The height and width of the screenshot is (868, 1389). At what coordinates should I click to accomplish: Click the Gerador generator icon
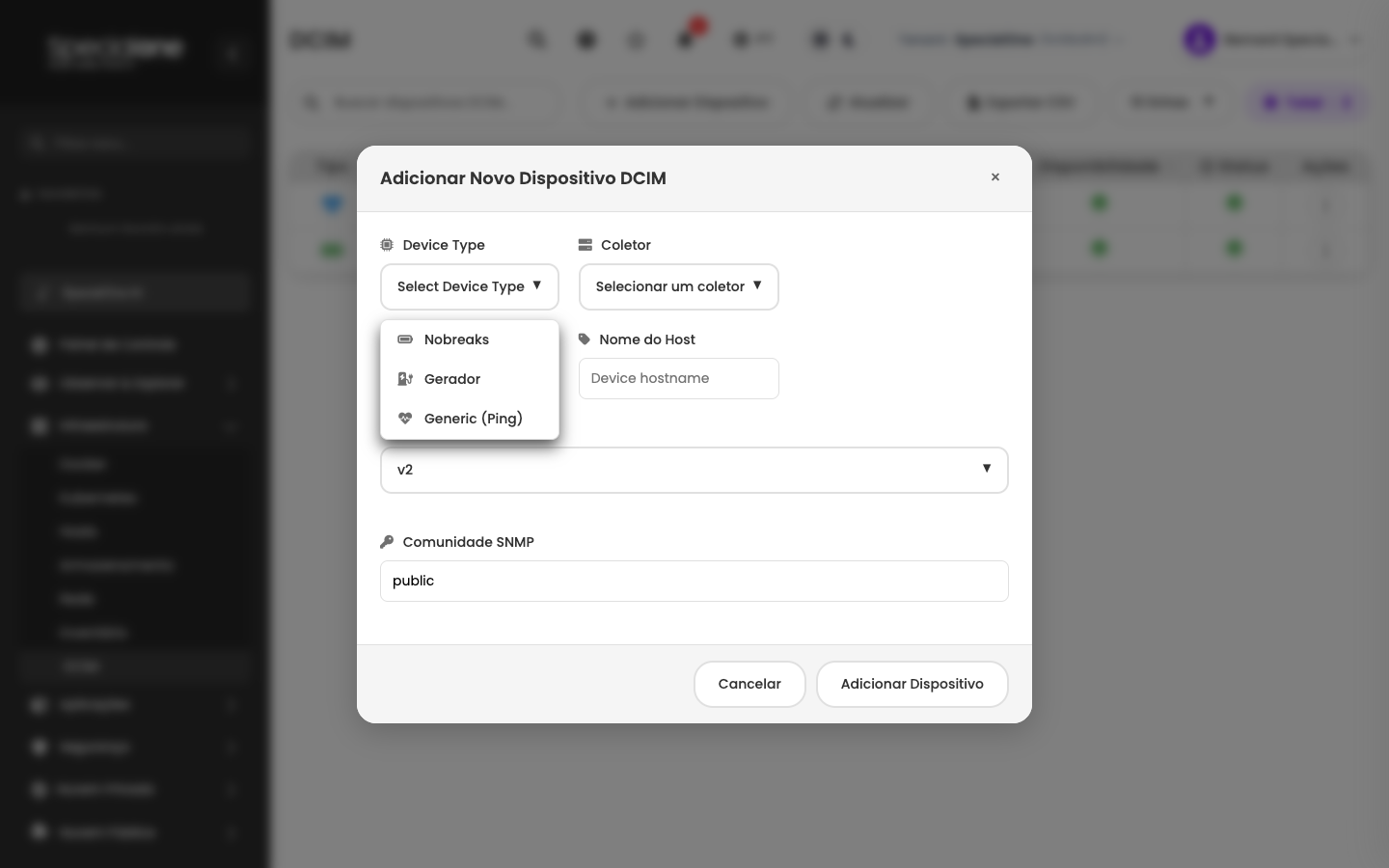pos(405,379)
